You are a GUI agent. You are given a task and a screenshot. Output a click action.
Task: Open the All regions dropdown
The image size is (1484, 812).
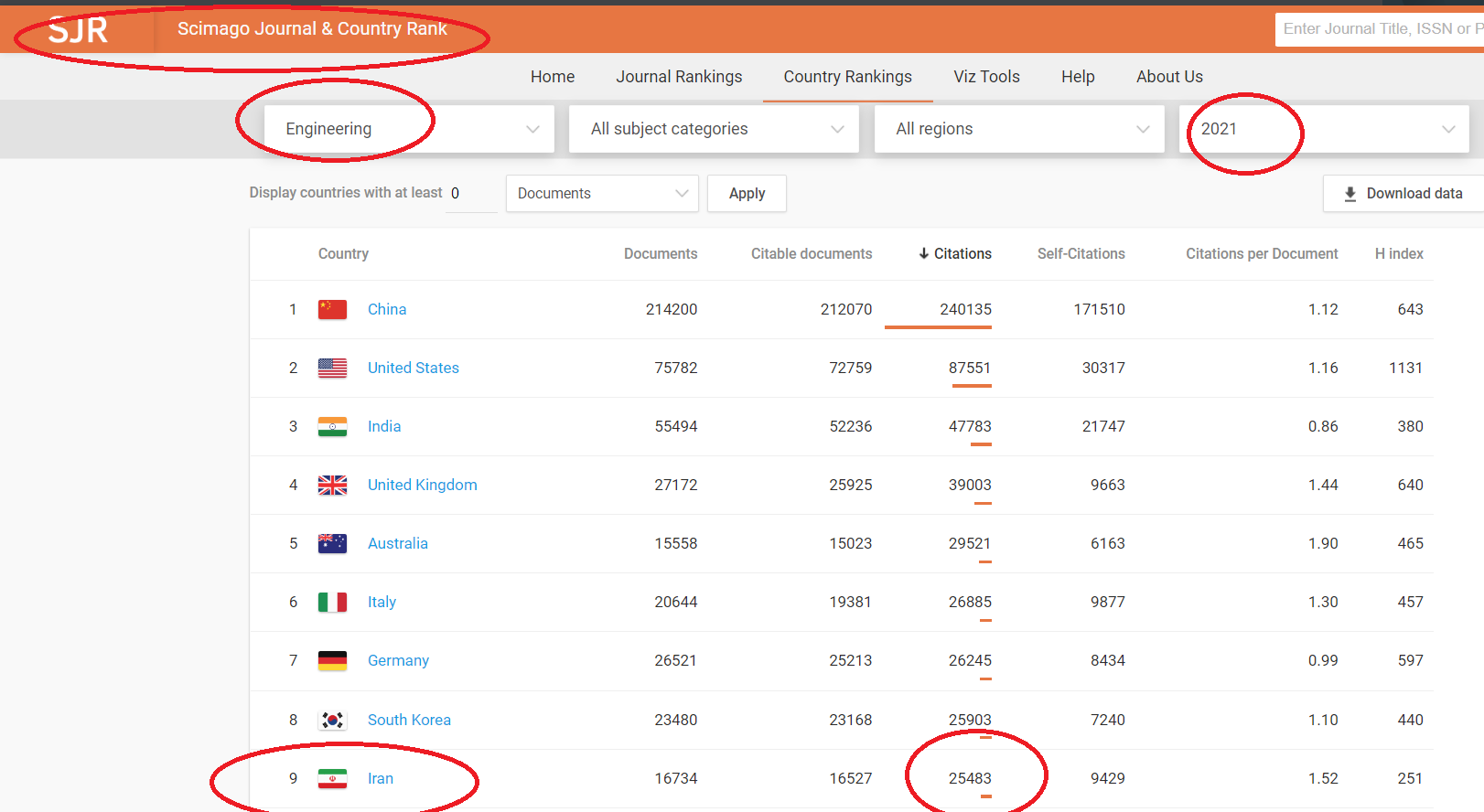coord(1019,129)
